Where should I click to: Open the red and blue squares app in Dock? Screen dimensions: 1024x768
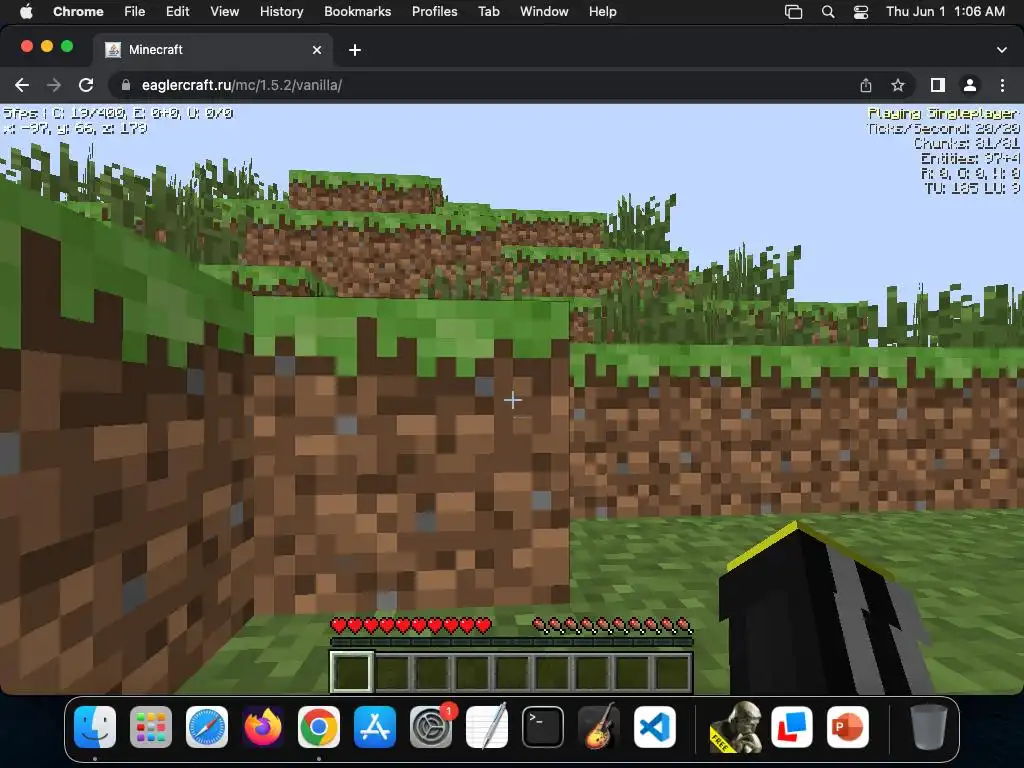792,727
